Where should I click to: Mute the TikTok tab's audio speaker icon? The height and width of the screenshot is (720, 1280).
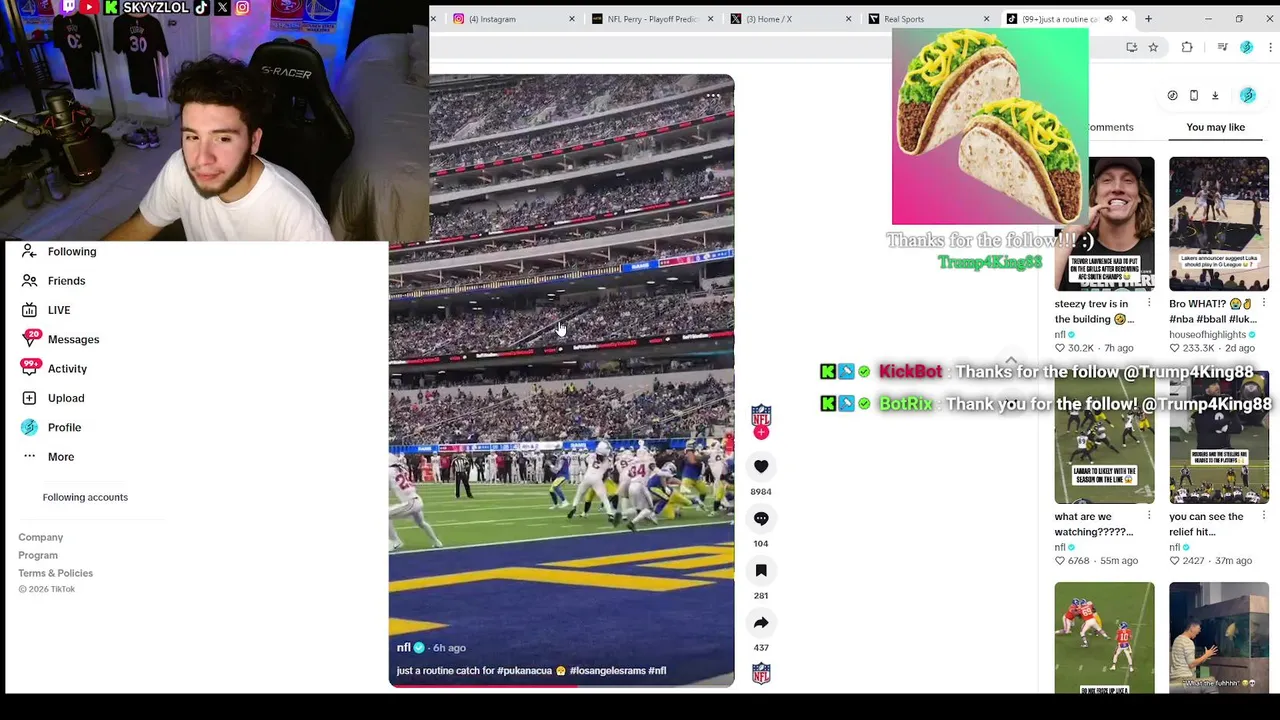[x=1108, y=19]
